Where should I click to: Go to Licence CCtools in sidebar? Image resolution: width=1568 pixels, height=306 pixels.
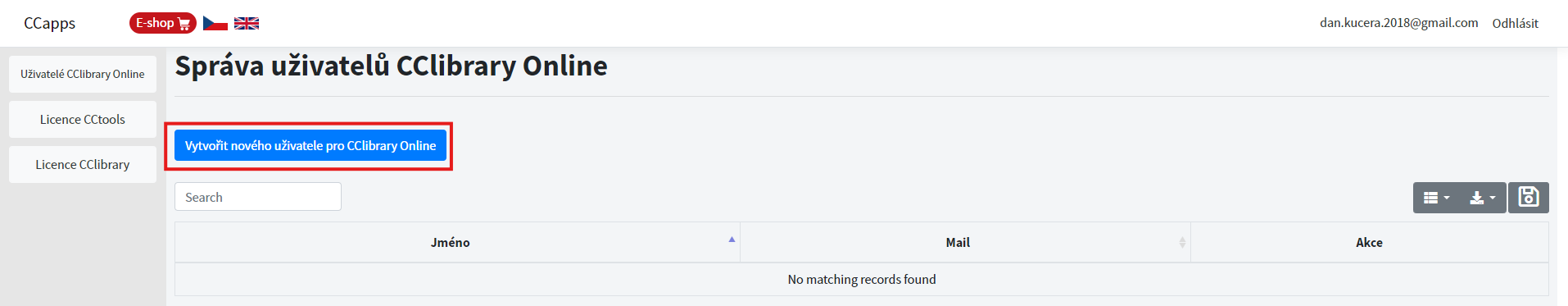point(83,119)
